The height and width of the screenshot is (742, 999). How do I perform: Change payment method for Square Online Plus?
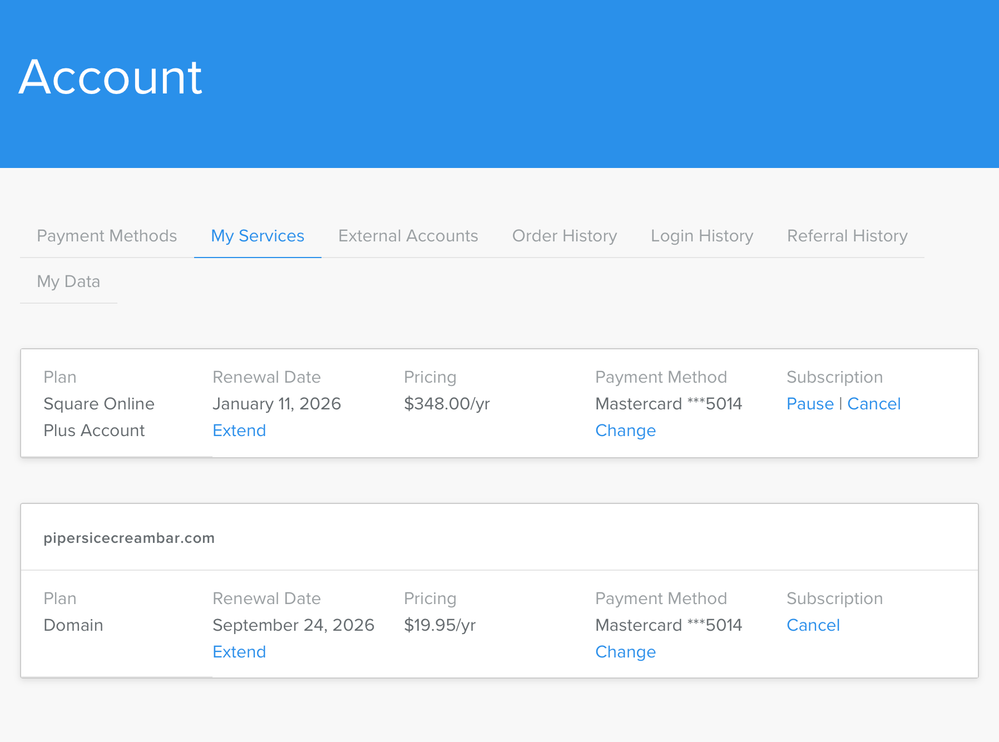coord(625,430)
